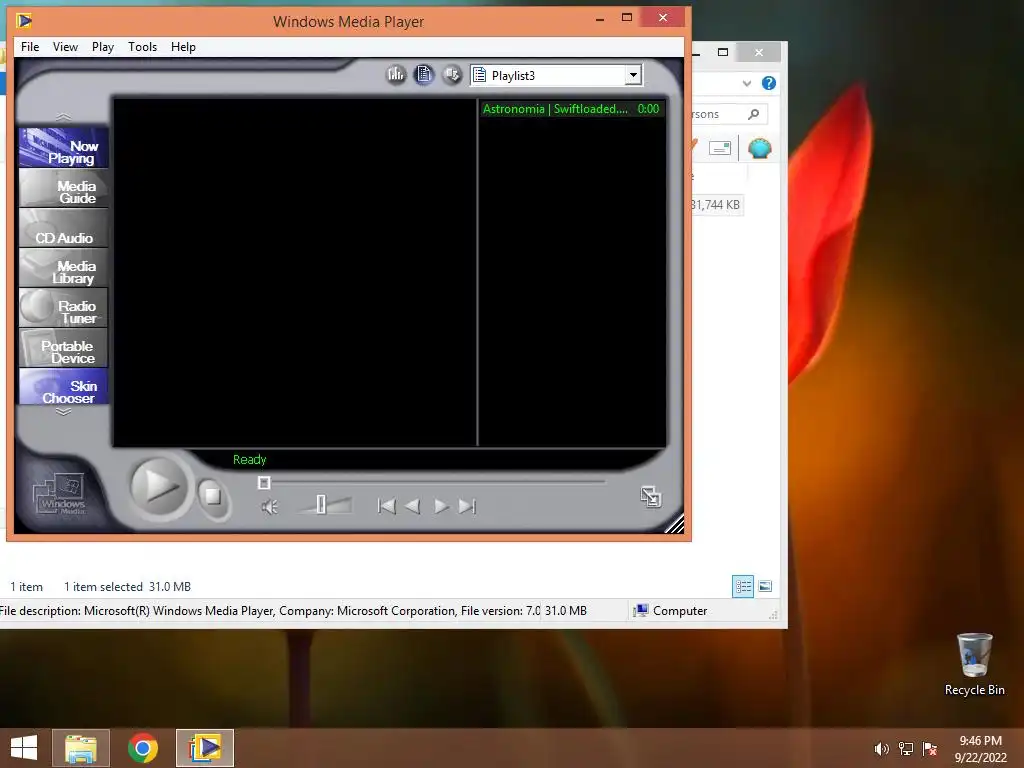The width and height of the screenshot is (1024, 768).
Task: Click the large Play button
Action: 159,487
